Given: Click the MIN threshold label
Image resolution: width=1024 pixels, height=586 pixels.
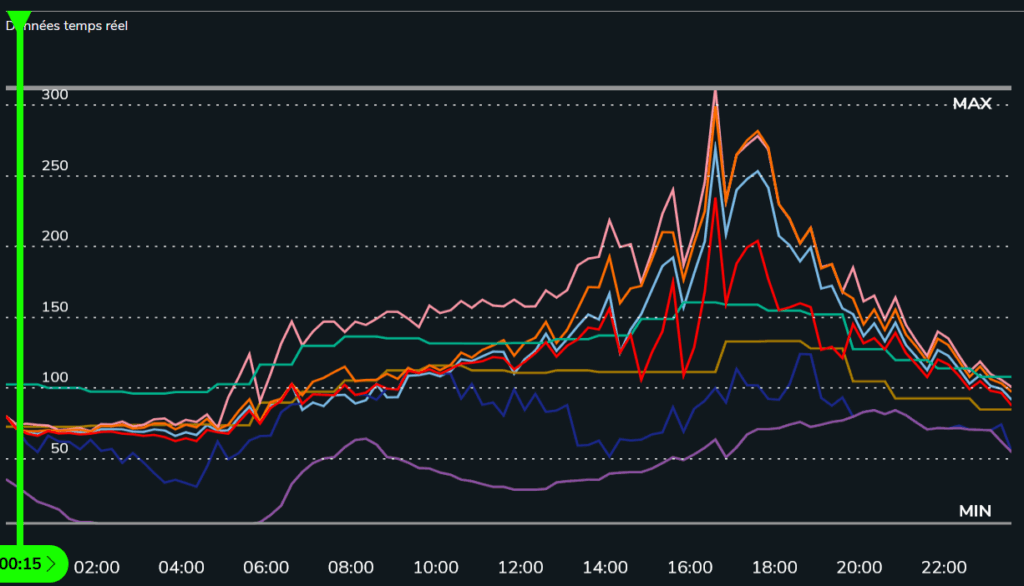Looking at the screenshot, I should [974, 511].
